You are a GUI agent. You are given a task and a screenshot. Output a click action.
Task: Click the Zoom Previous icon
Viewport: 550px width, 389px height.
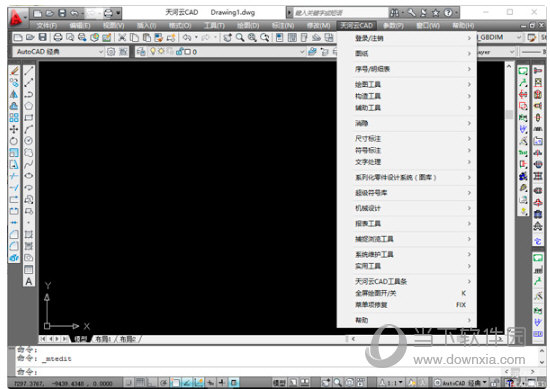(265, 37)
